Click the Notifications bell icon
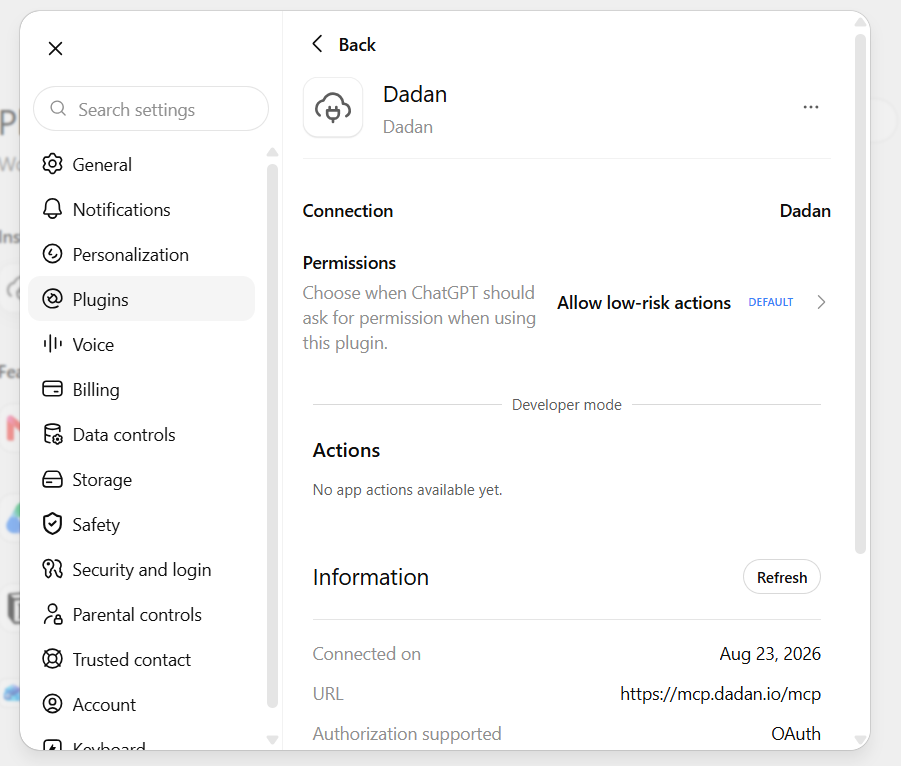Image resolution: width=901 pixels, height=766 pixels. pyautogui.click(x=52, y=209)
